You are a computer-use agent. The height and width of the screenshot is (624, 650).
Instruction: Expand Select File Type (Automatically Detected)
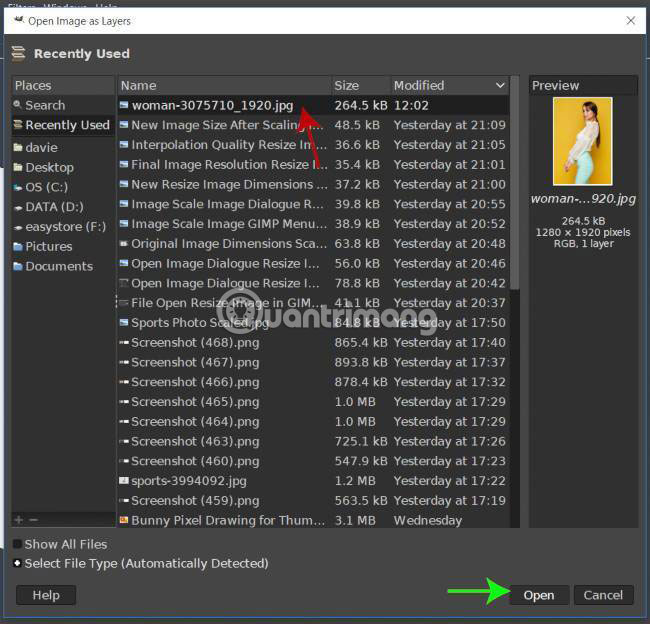tap(17, 563)
